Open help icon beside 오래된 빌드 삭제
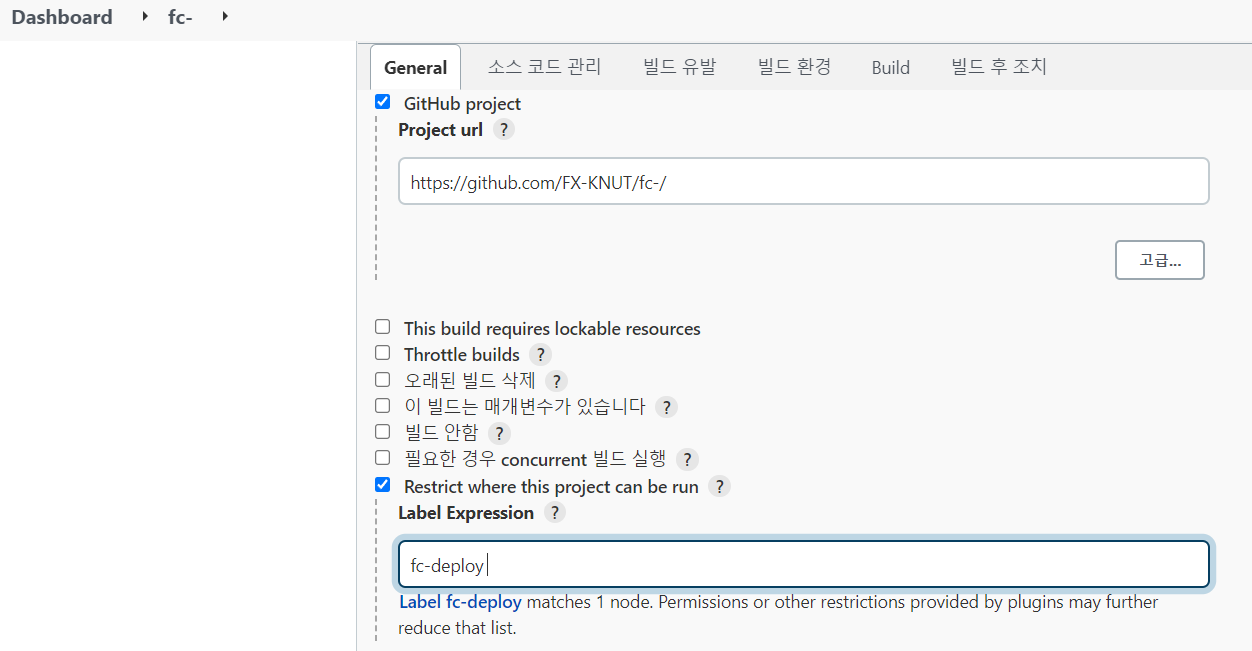The image size is (1252, 651). pyautogui.click(x=556, y=381)
